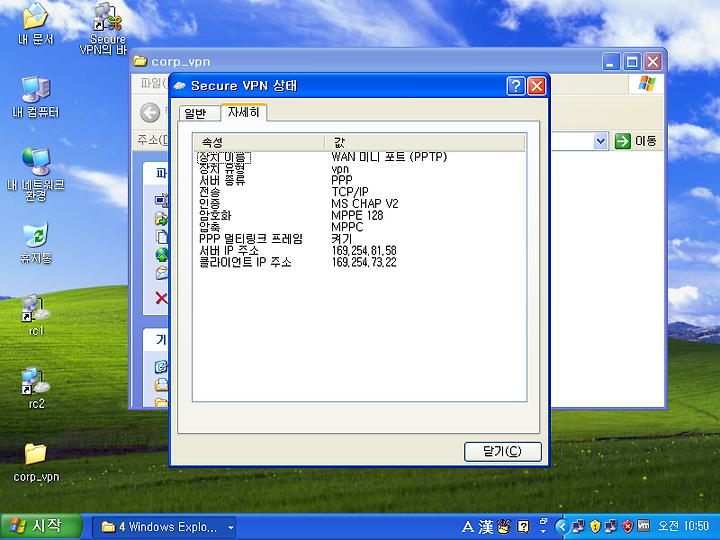Click the MS CHAP V2 value

[x=365, y=204]
